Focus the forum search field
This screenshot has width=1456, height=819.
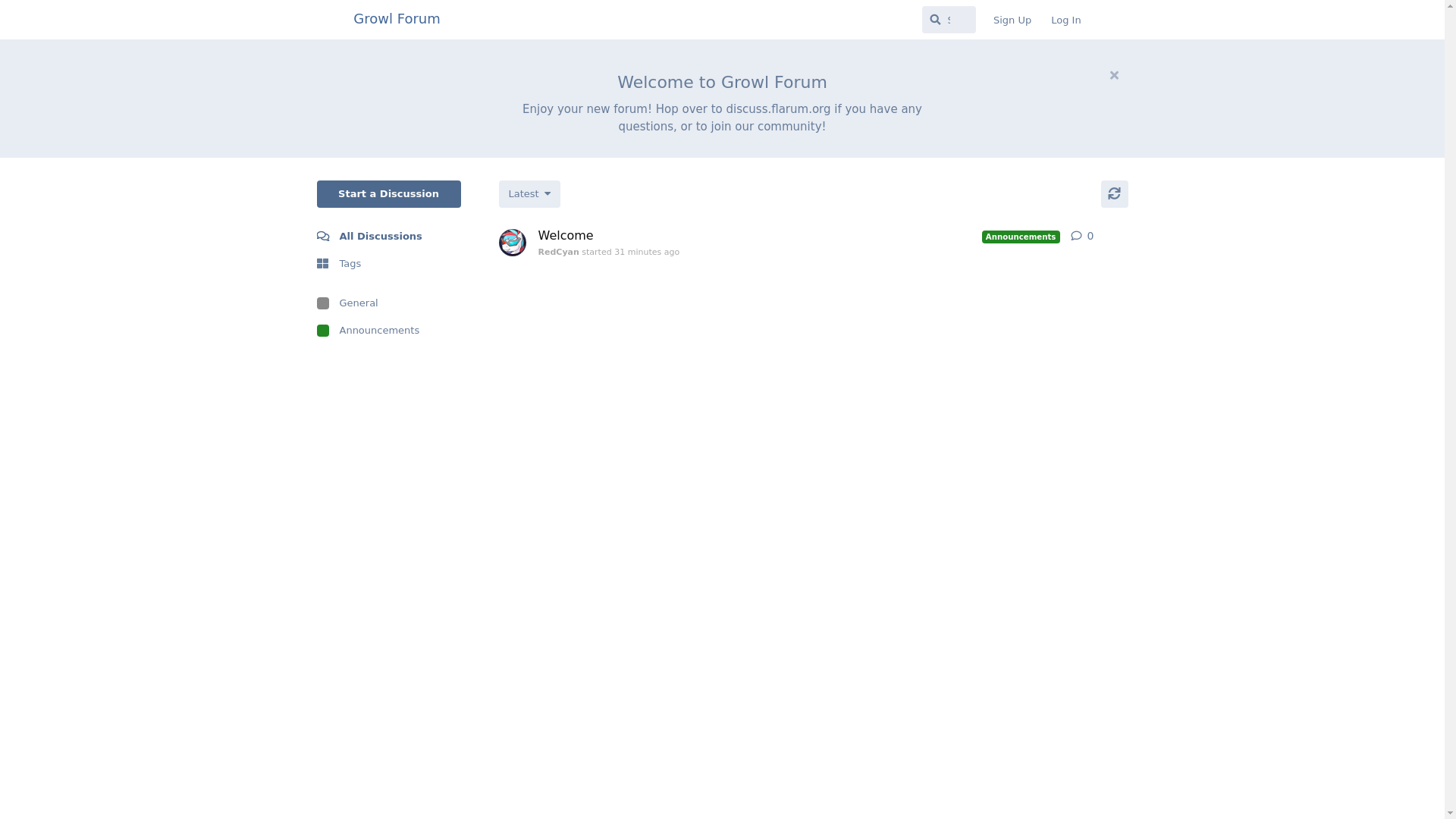coord(949,20)
